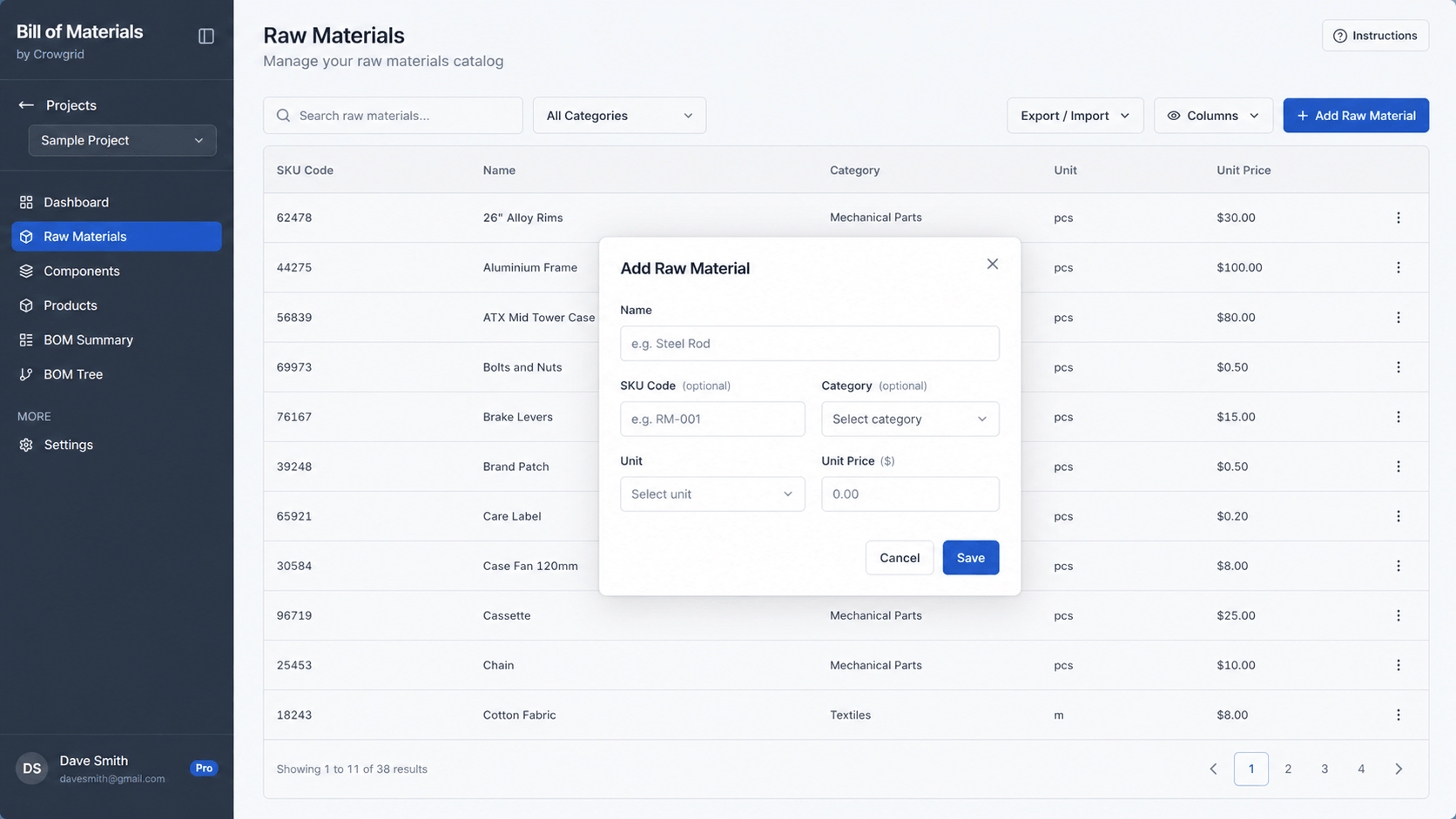Collapse the sidebar panel icon

point(206,36)
